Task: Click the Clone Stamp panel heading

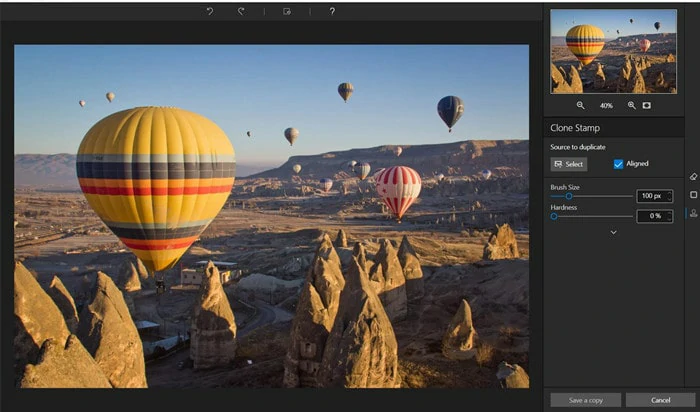Action: point(575,128)
